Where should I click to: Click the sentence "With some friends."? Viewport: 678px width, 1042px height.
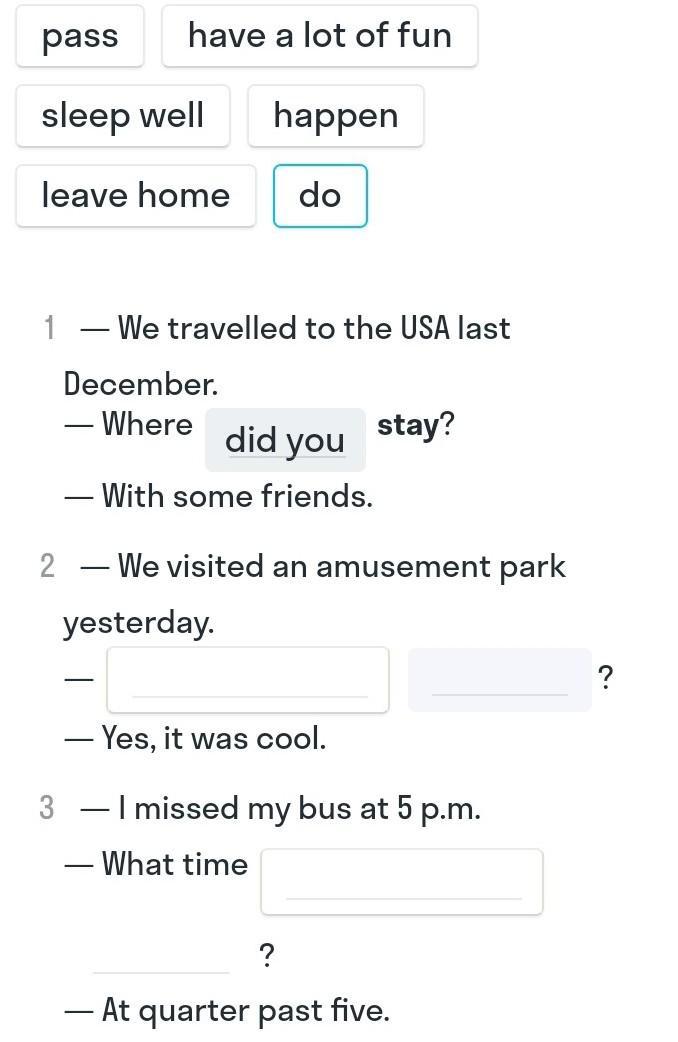(x=237, y=496)
